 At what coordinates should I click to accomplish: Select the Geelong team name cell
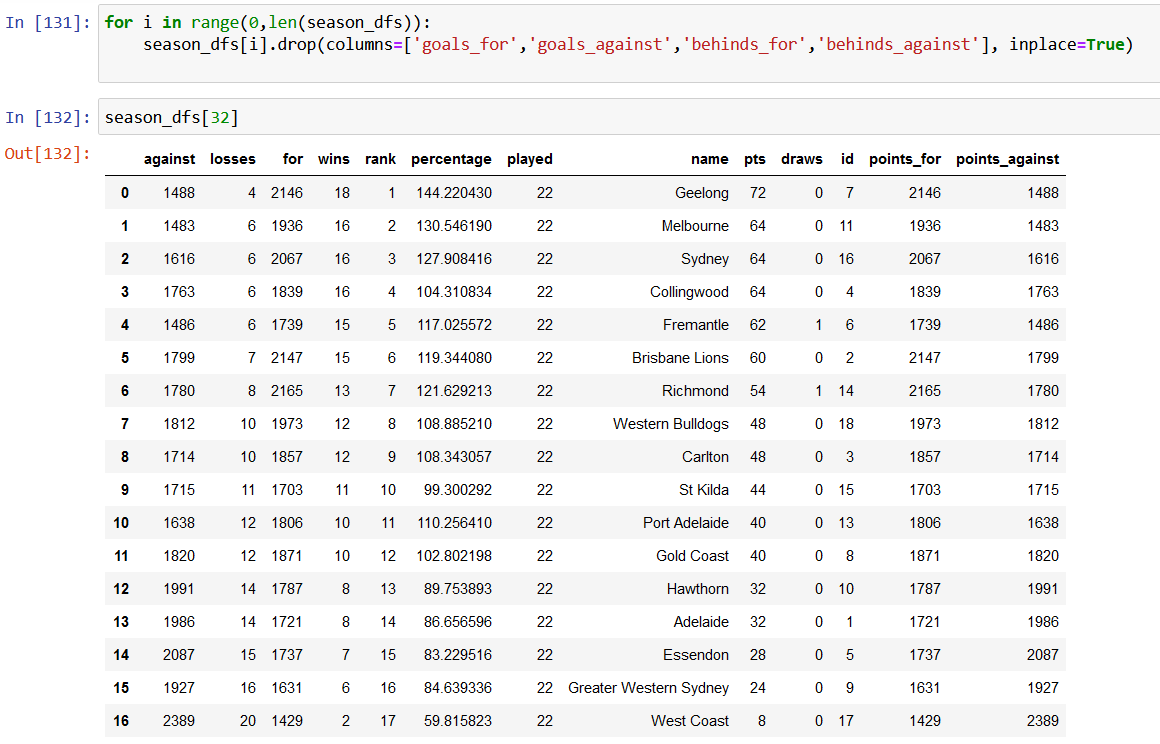[701, 193]
